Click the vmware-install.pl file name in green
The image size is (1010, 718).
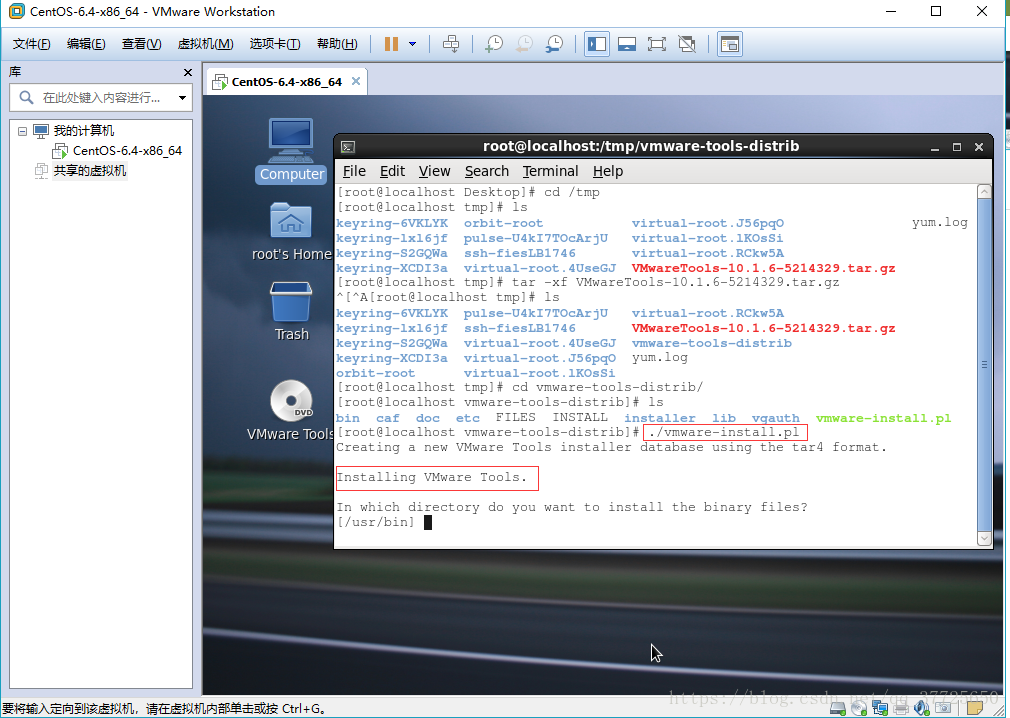[x=883, y=418]
